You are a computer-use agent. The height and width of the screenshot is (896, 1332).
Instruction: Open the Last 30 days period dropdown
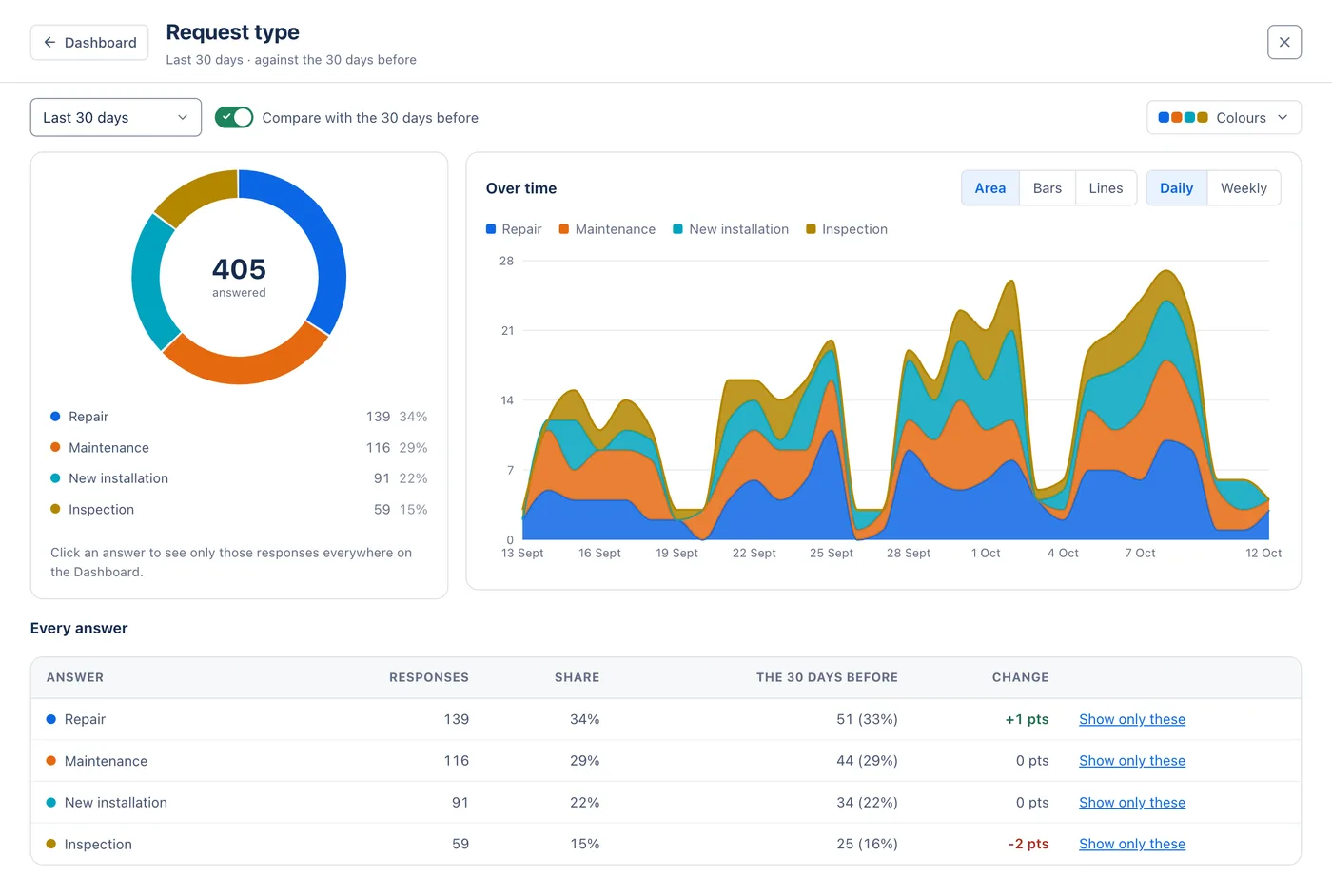click(116, 117)
